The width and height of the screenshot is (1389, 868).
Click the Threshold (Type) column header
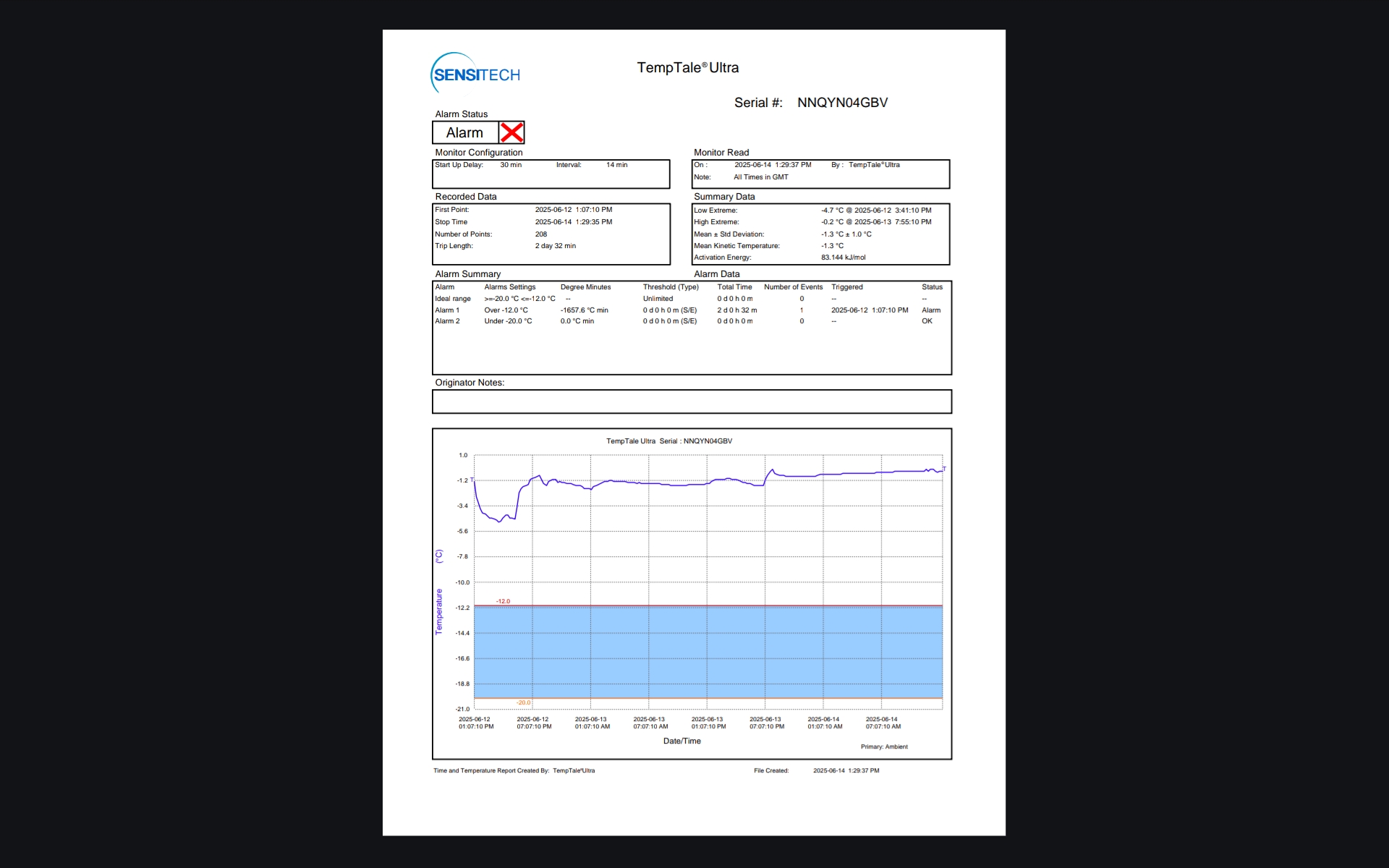[671, 287]
